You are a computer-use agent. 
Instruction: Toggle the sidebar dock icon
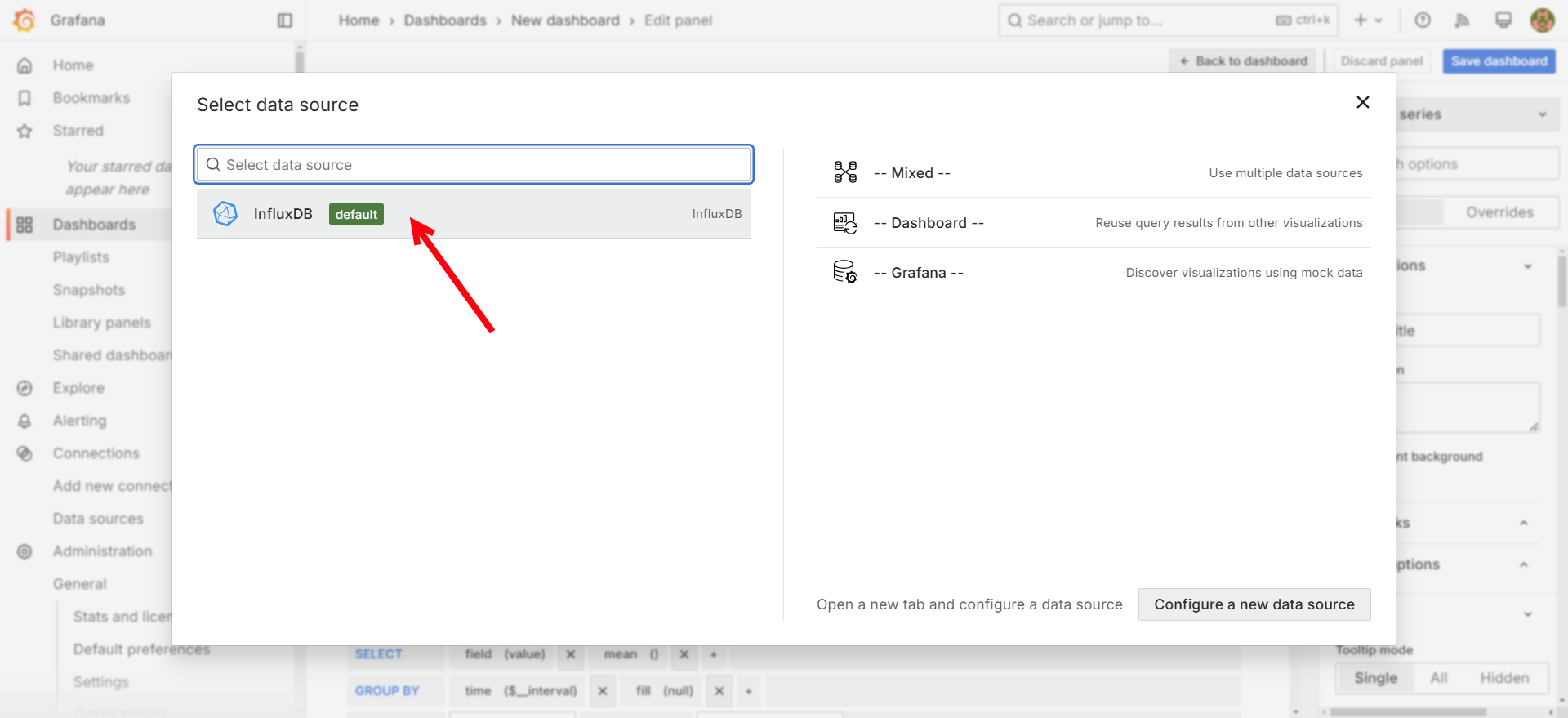coord(284,20)
